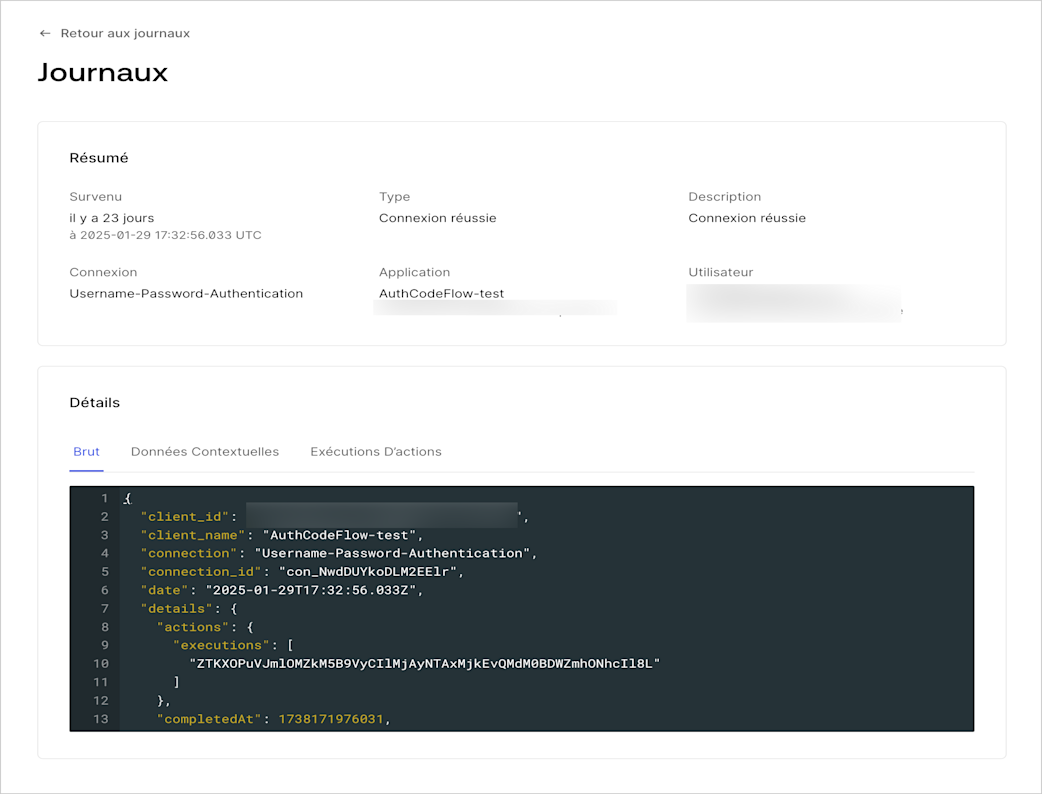1042x794 pixels.
Task: Open the Exécutions D'actions tab
Action: tap(375, 452)
